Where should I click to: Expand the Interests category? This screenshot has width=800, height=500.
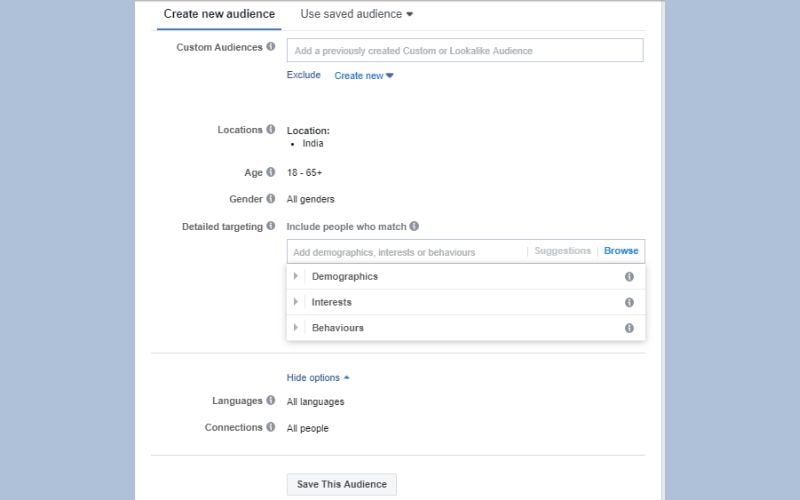(x=296, y=302)
